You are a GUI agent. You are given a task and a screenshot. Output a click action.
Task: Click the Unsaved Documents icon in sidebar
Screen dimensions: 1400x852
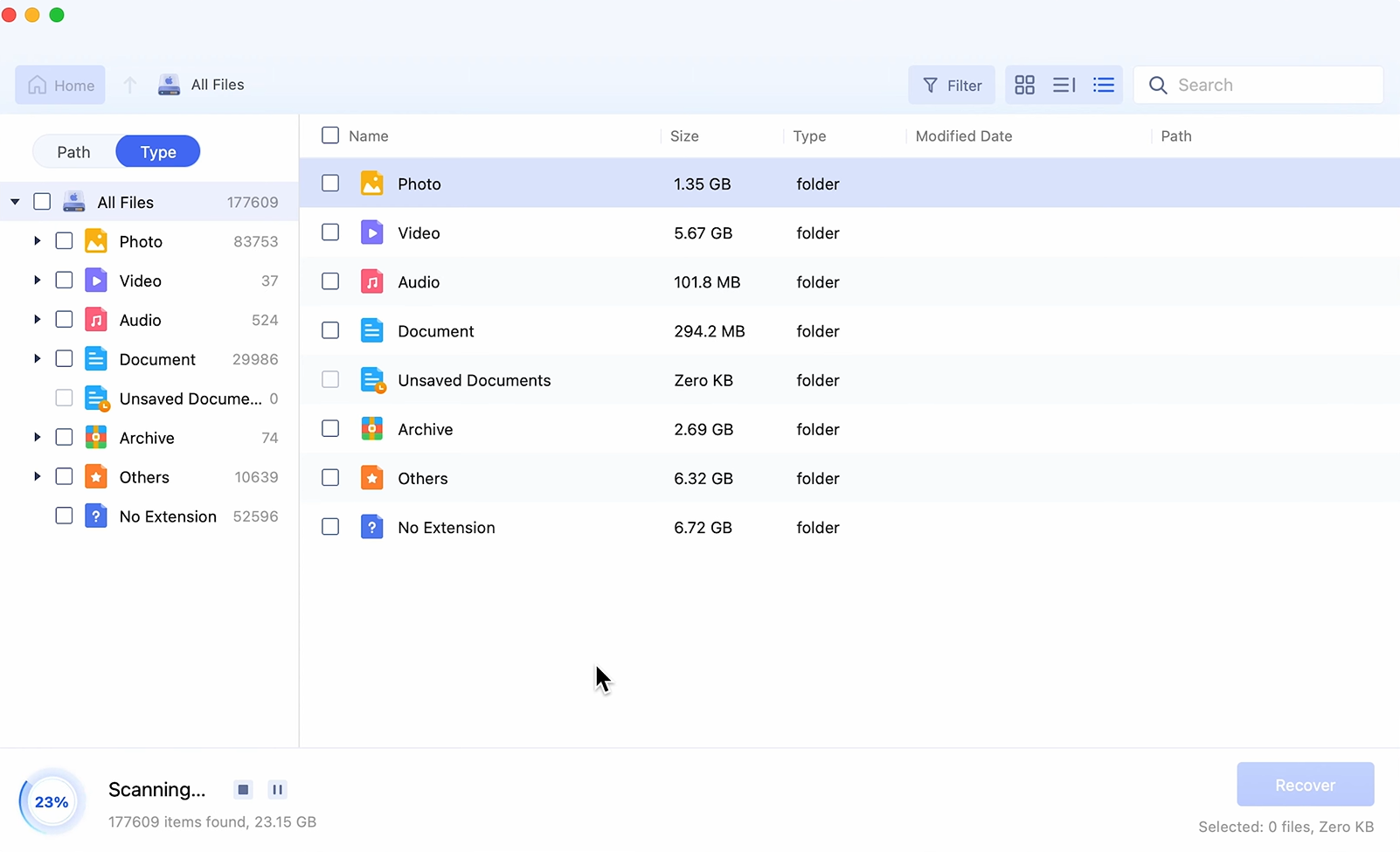(x=97, y=398)
